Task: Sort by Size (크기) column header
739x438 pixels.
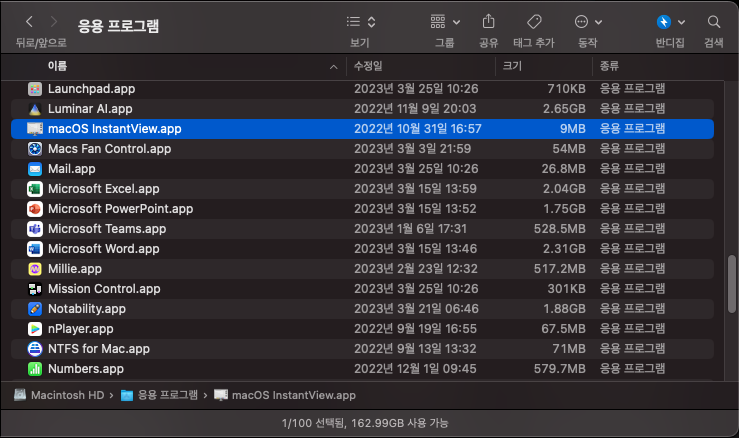Action: [x=512, y=66]
